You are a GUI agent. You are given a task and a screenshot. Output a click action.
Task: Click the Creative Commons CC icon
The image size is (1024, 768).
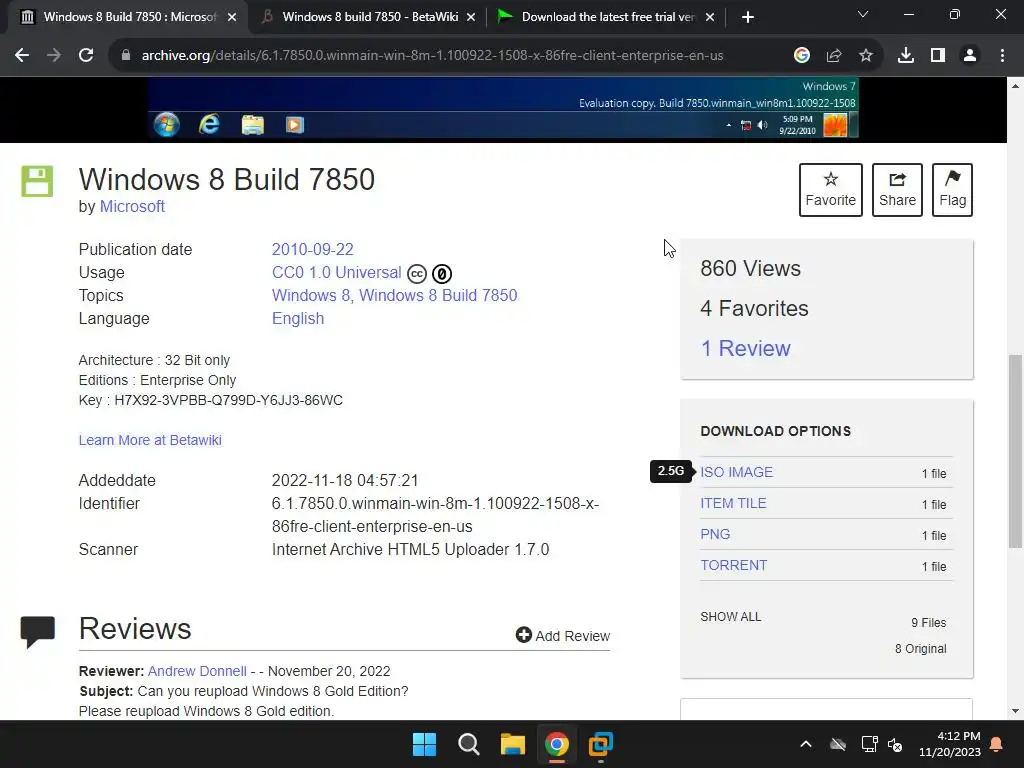[417, 274]
